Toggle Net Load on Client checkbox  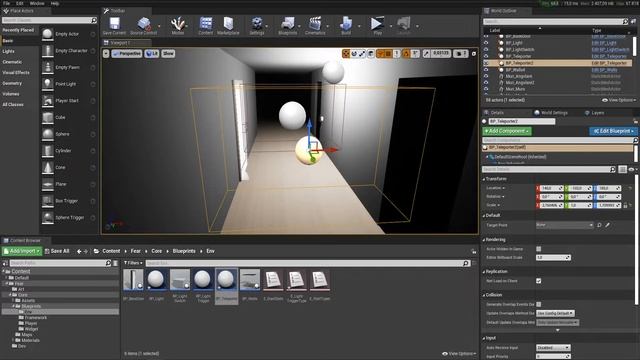(x=539, y=281)
